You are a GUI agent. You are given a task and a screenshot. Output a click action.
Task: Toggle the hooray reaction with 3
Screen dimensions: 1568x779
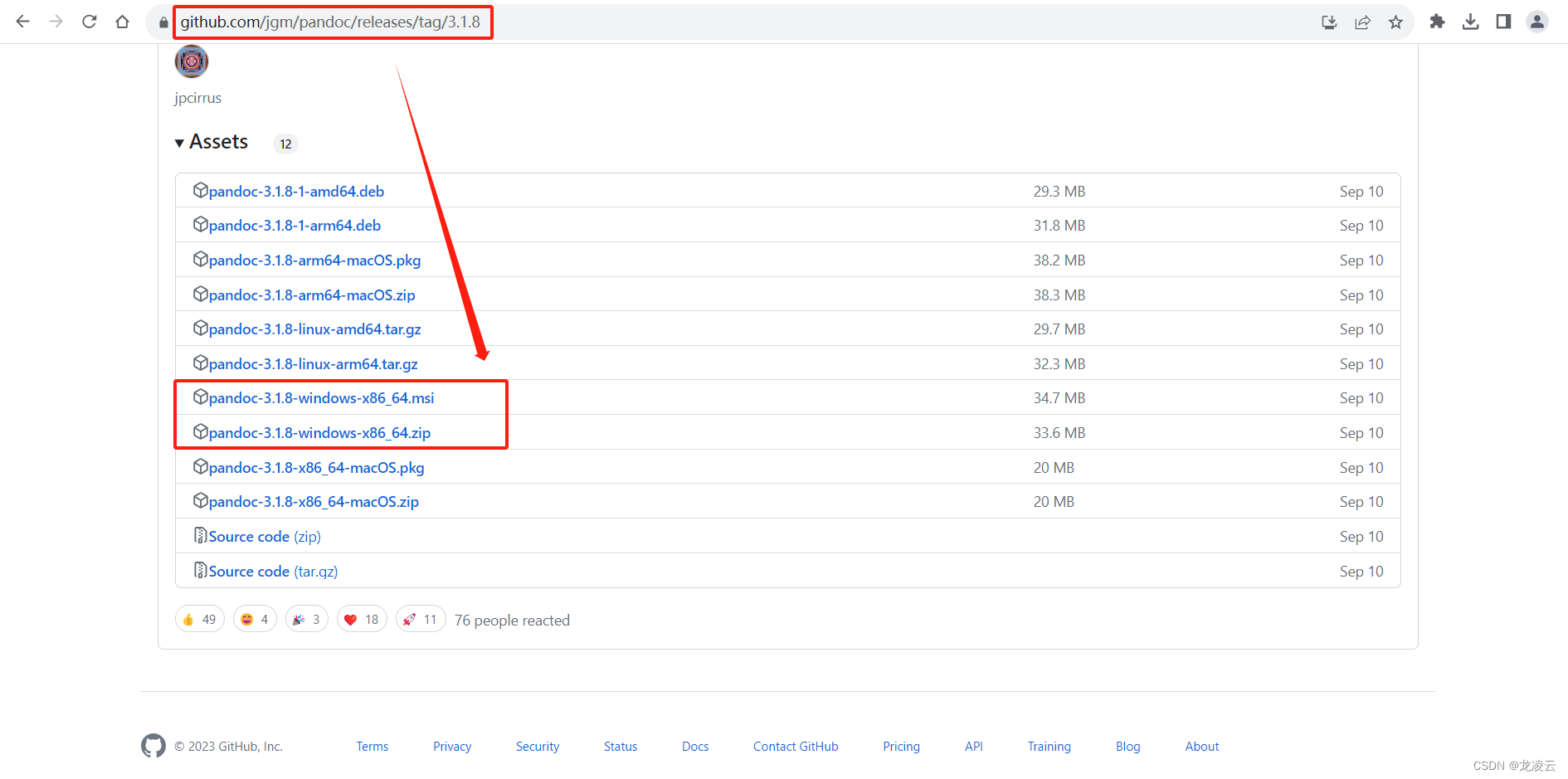307,619
